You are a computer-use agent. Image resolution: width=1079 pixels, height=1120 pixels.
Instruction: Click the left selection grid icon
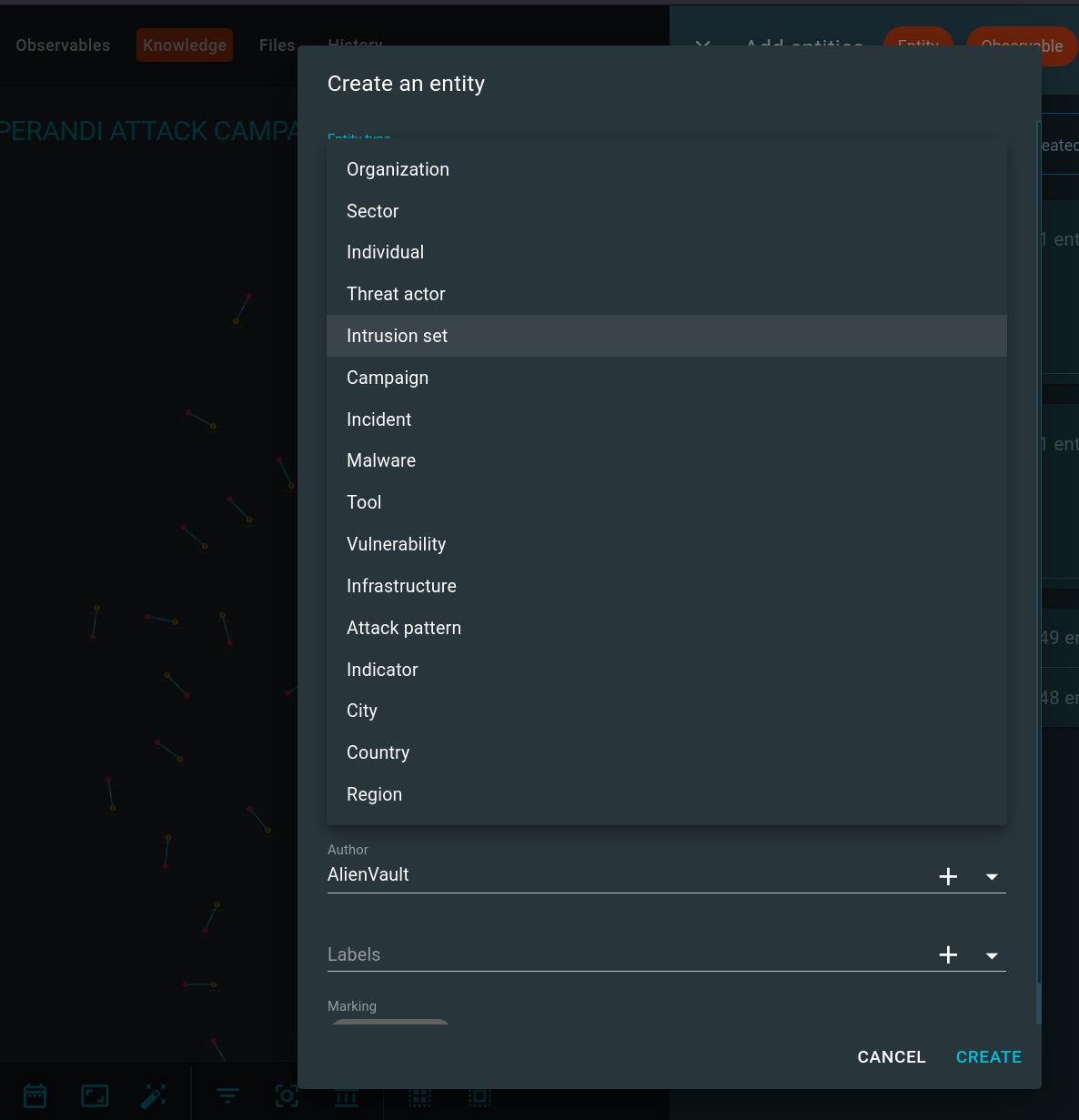(419, 1095)
